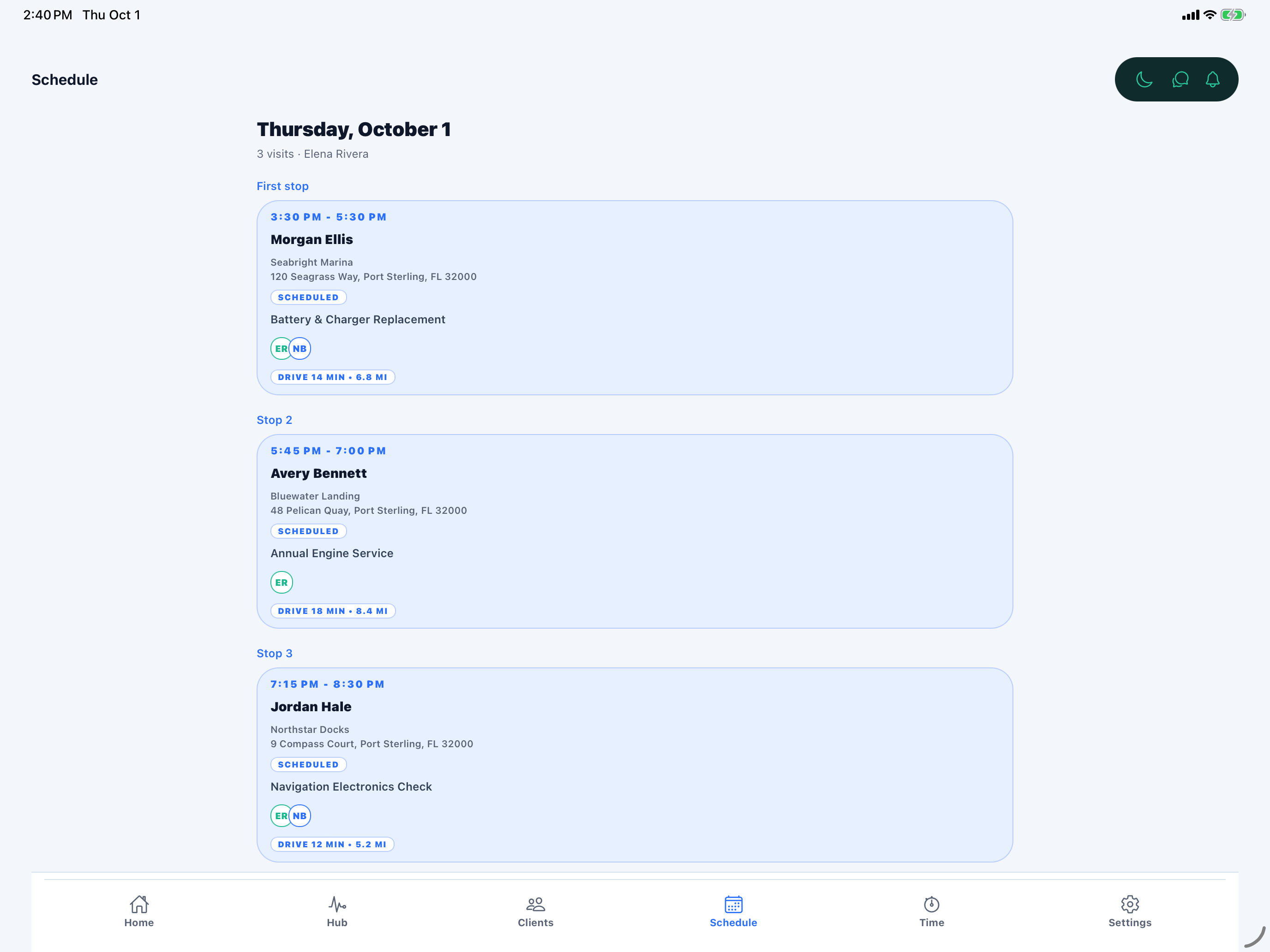Click the Thursday, October 1 heading
Image resolution: width=1270 pixels, height=952 pixels.
click(353, 130)
